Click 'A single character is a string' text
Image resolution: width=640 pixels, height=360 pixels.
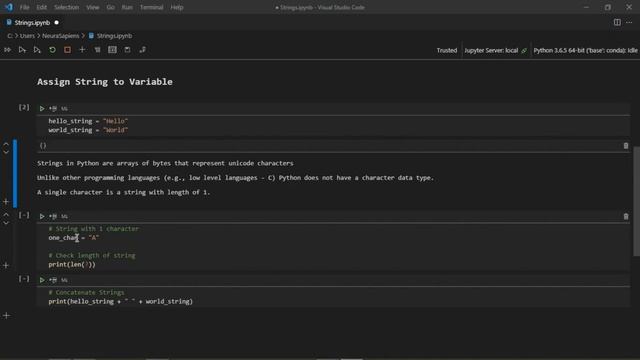(123, 192)
